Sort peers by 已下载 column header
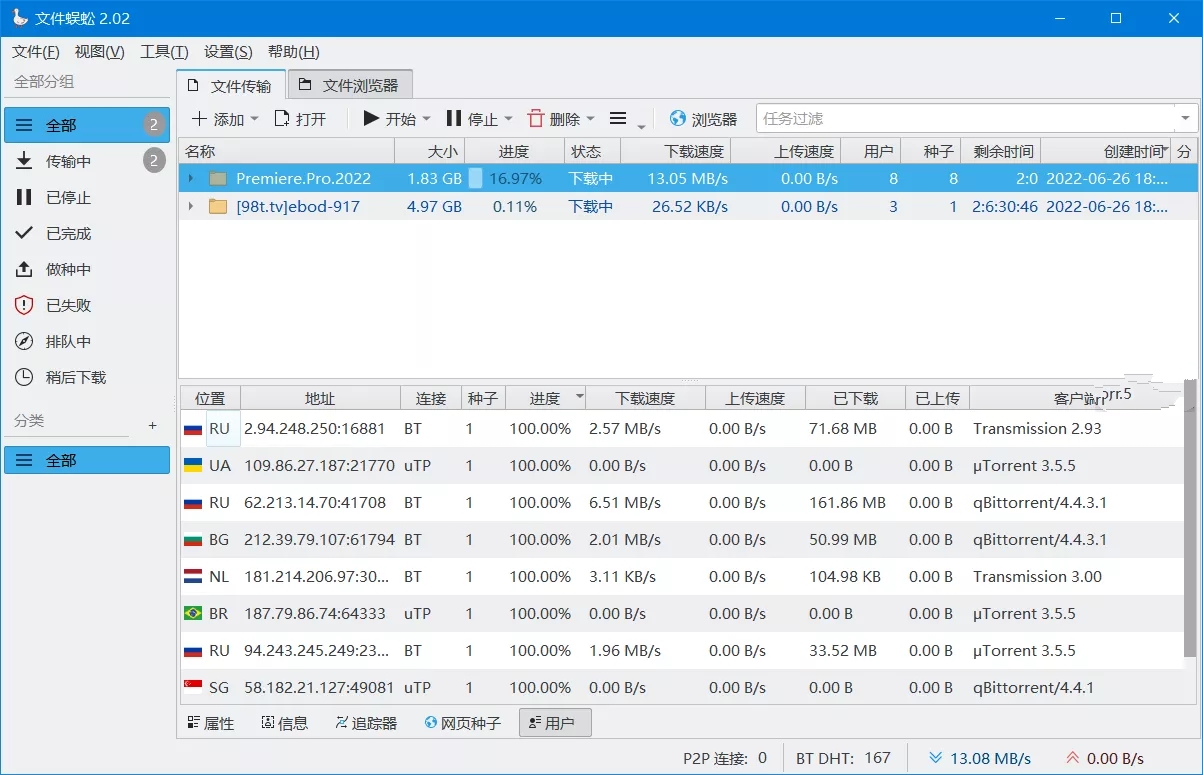 [855, 398]
